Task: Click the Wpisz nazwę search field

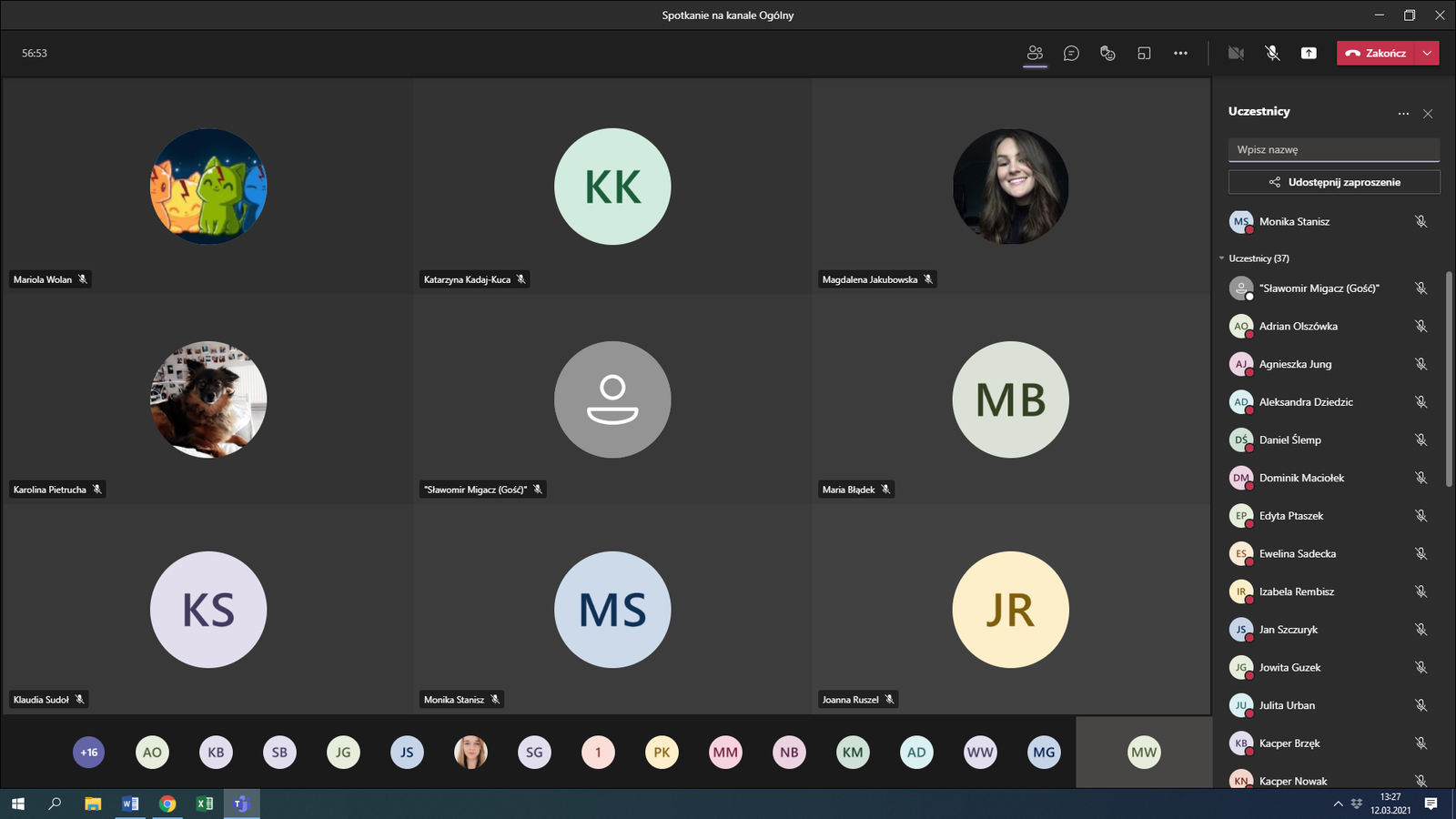Action: pos(1334,149)
